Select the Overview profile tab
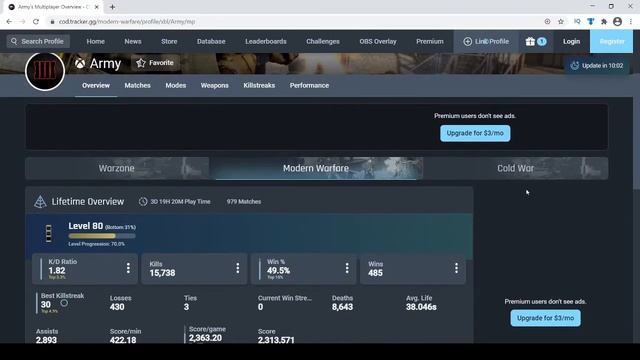Image resolution: width=640 pixels, height=360 pixels. click(96, 85)
